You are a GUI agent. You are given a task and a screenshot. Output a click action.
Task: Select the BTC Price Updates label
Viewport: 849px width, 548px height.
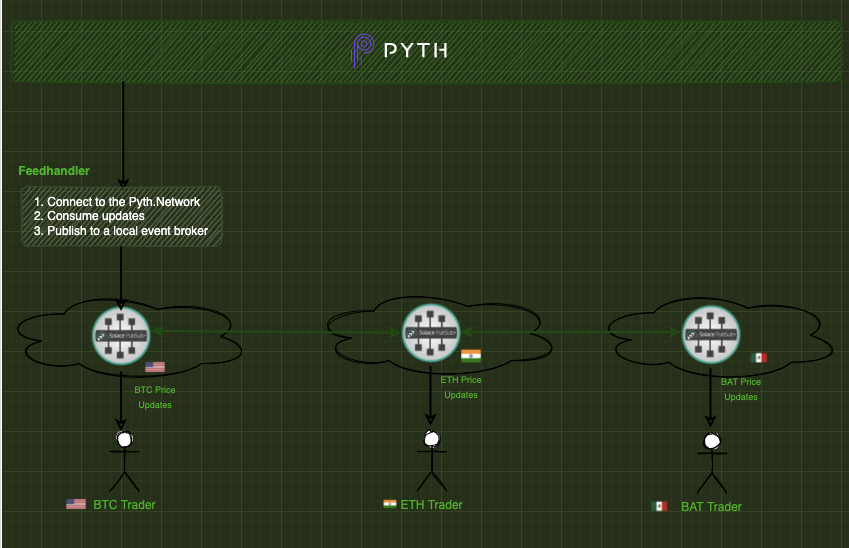click(x=155, y=397)
